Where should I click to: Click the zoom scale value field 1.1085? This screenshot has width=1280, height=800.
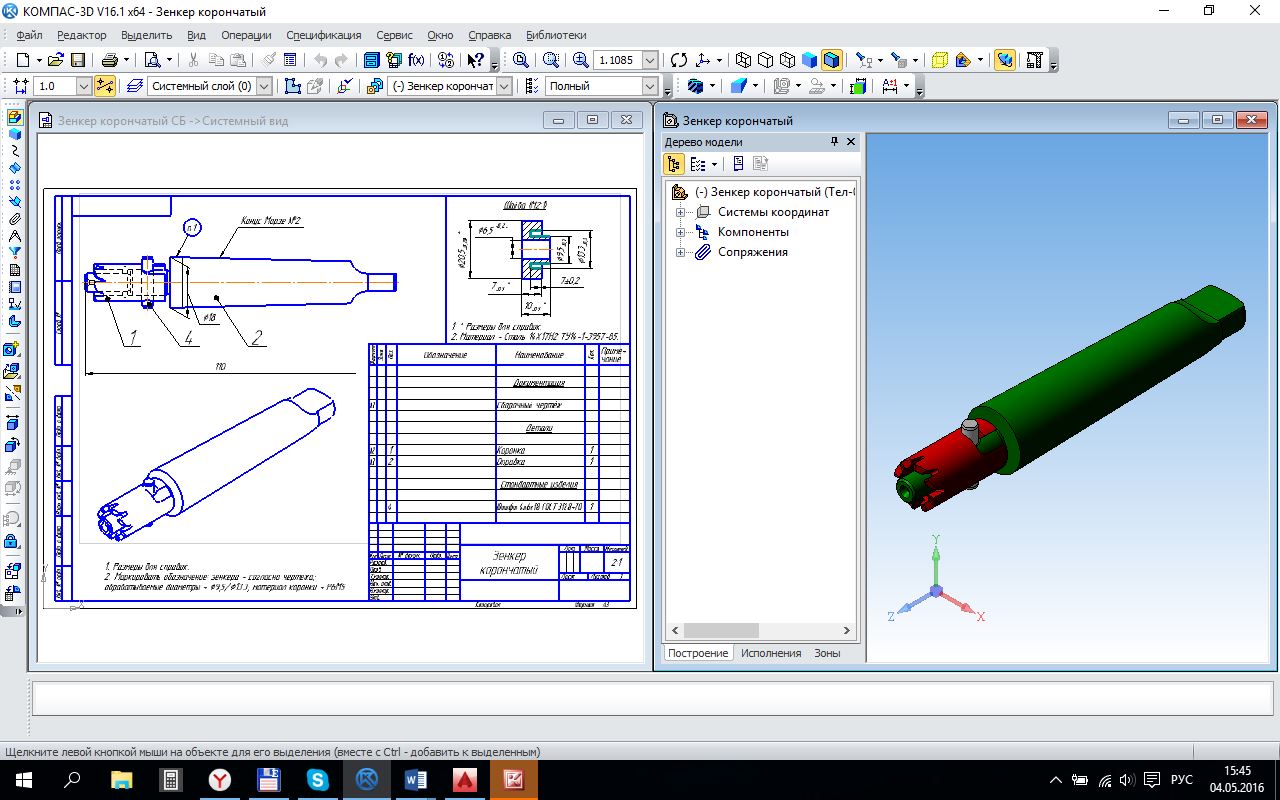(x=617, y=60)
